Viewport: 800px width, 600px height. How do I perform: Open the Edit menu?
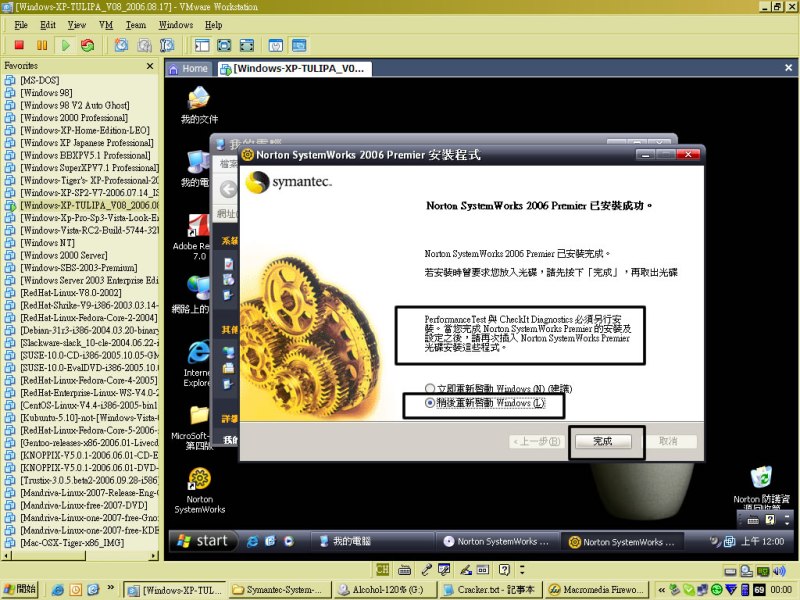click(48, 25)
